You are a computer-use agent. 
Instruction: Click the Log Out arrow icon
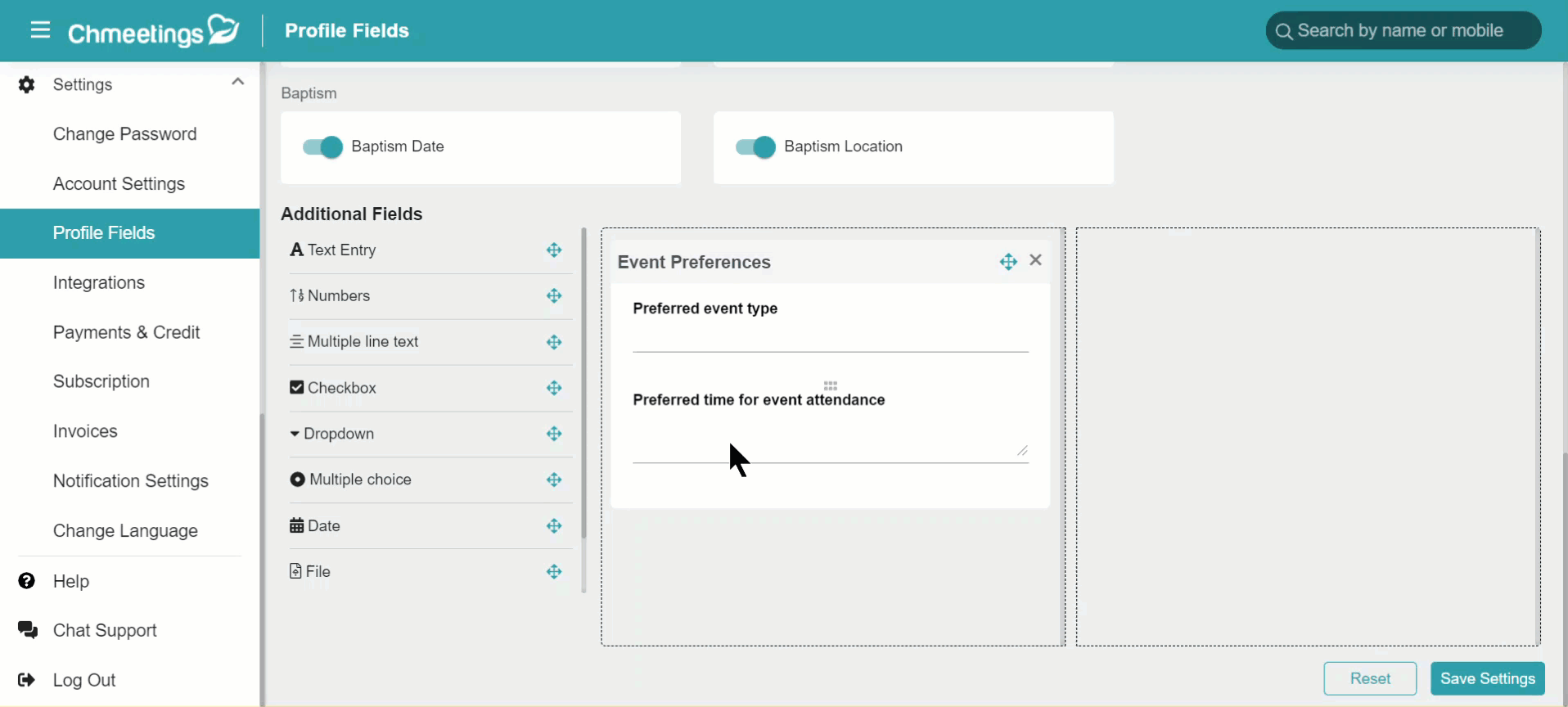click(x=26, y=680)
